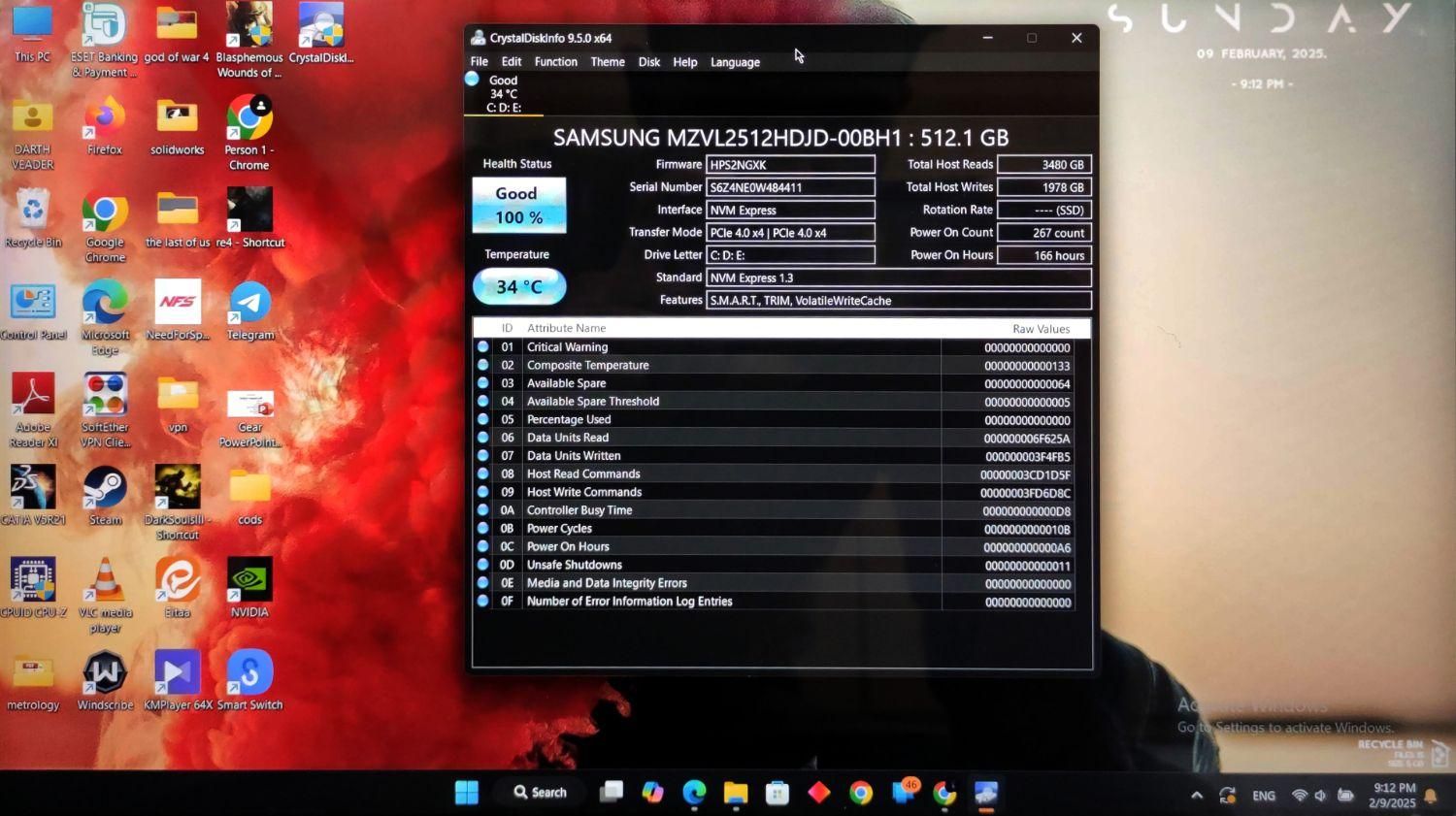Open File Explorer from the taskbar
1456x816 pixels.
pyautogui.click(x=735, y=793)
